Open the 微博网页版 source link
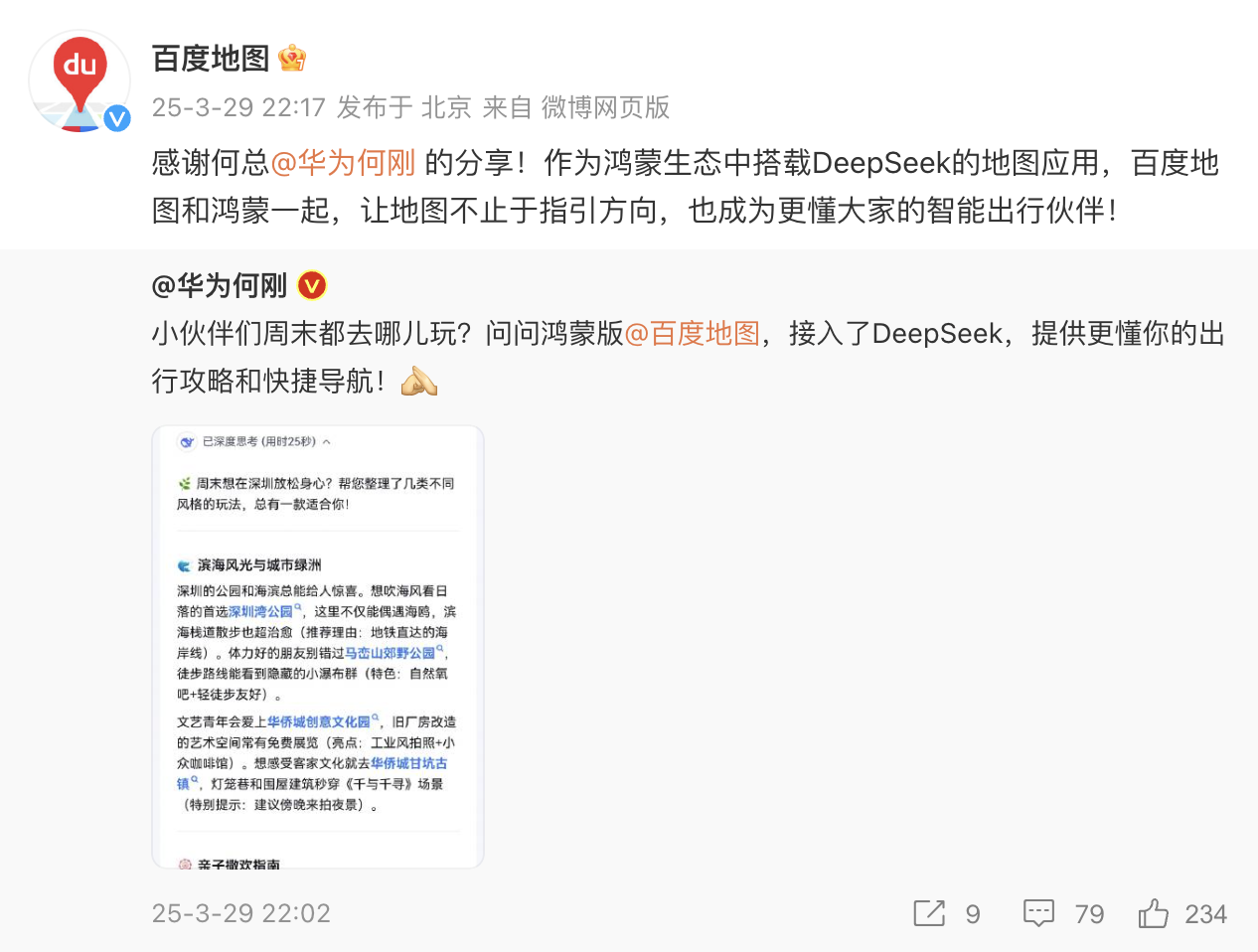This screenshot has height=952, width=1258. click(x=605, y=107)
